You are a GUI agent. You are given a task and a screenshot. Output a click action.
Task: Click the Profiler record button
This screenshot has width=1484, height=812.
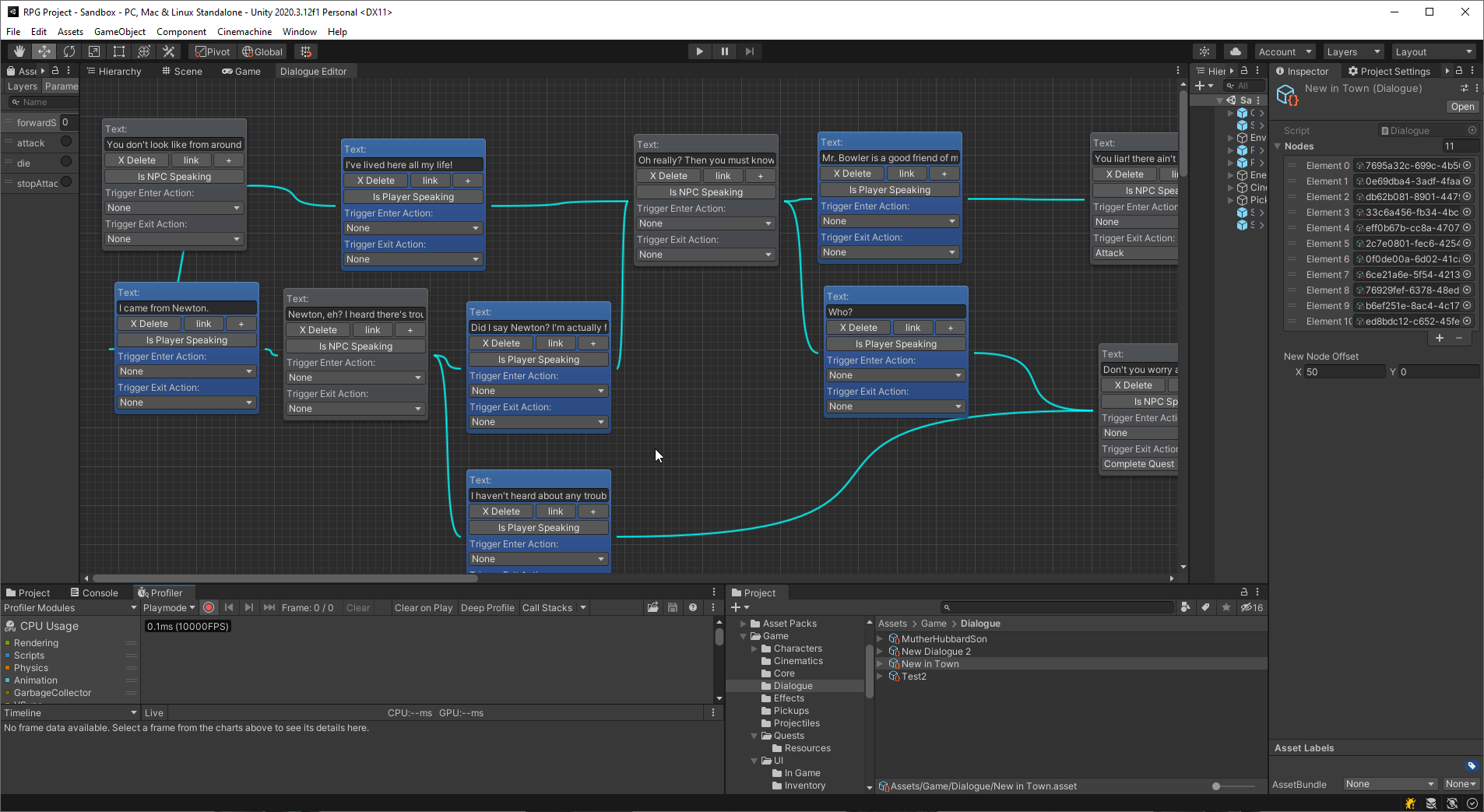209,607
